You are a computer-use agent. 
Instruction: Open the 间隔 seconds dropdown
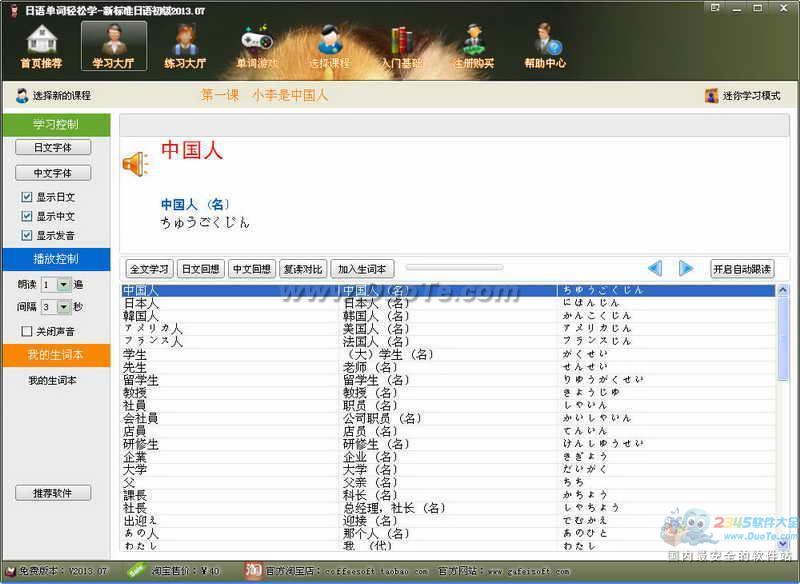click(64, 307)
